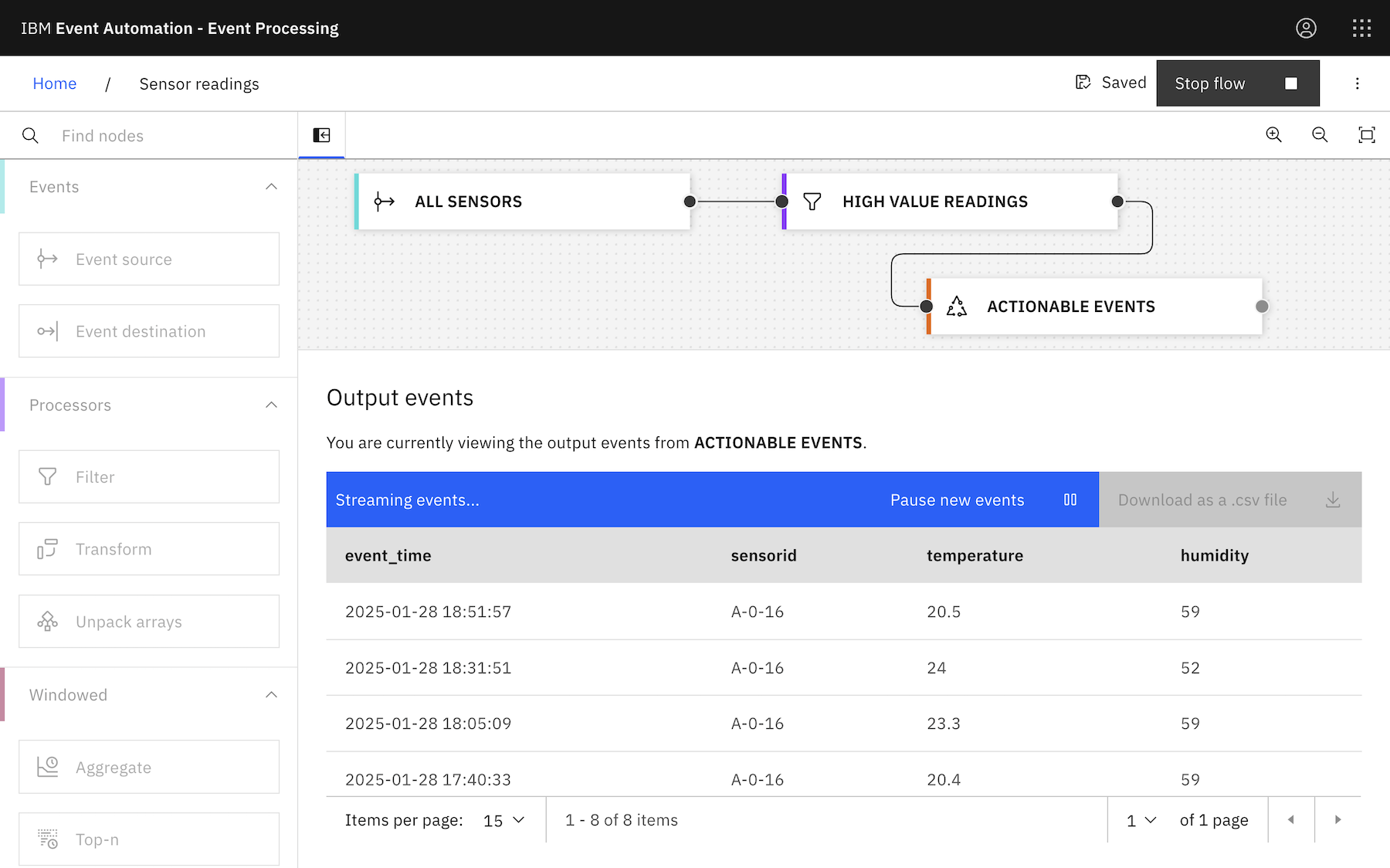Open the Items per page dropdown
The image size is (1390, 868).
(503, 820)
